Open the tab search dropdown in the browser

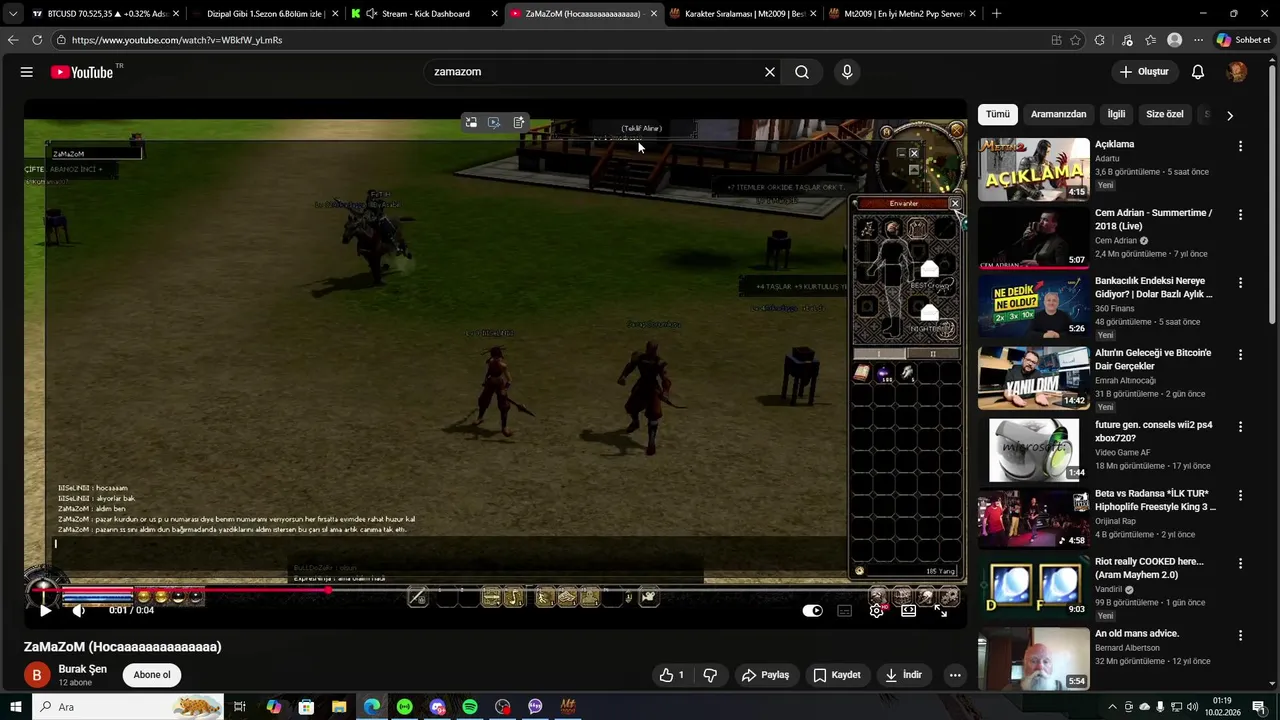click(12, 14)
